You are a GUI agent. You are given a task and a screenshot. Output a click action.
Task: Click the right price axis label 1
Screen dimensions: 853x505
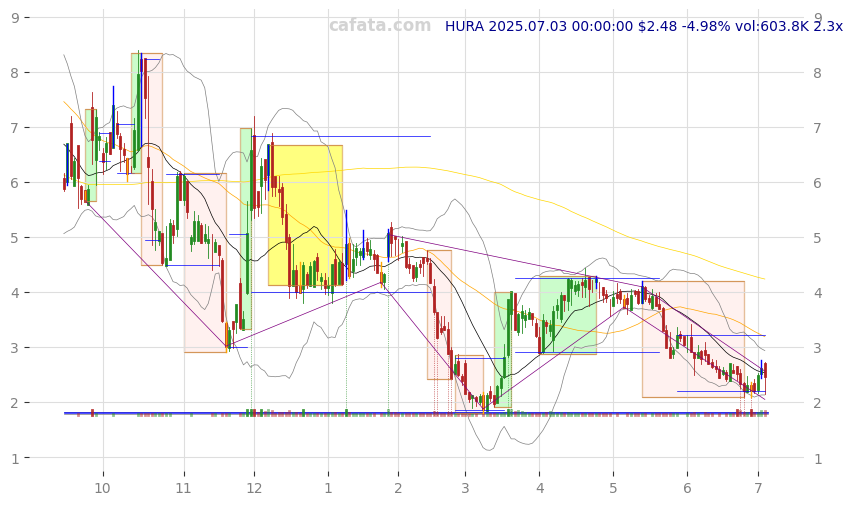tap(817, 459)
